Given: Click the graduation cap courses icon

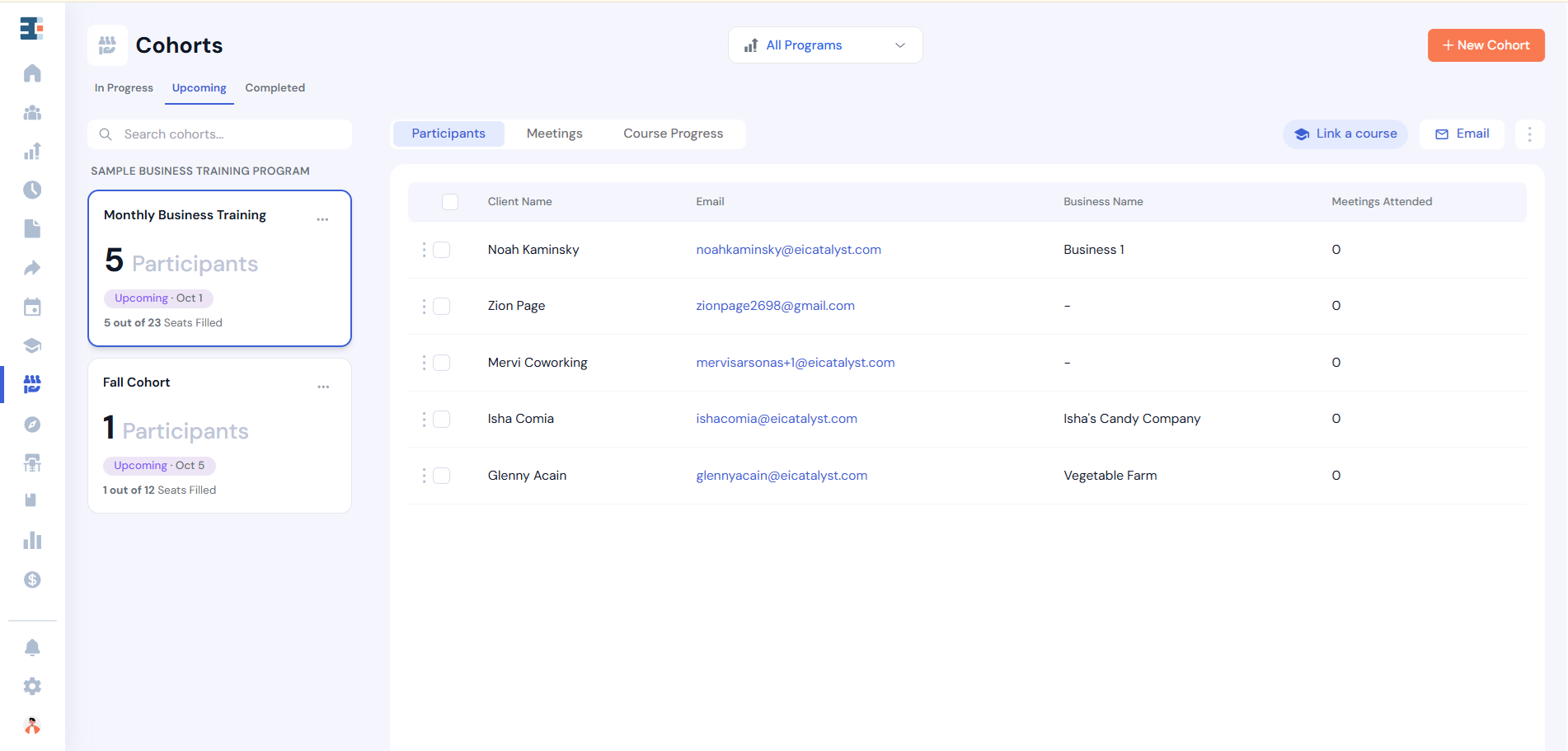Looking at the screenshot, I should tap(32, 345).
